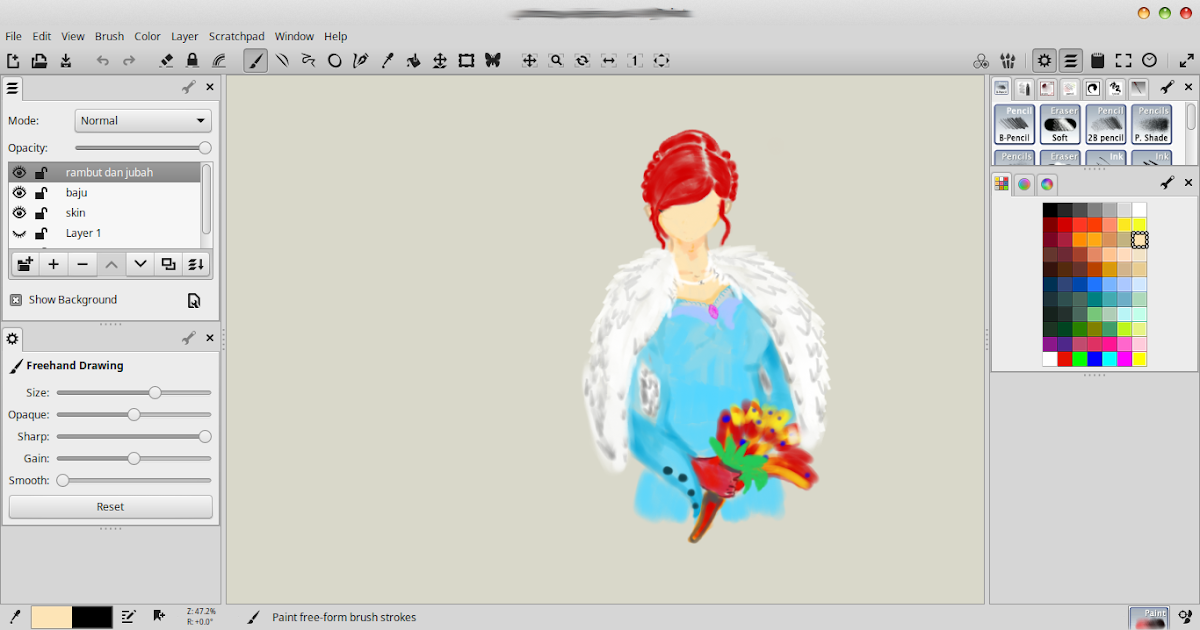1200x630 pixels.
Task: Uncheck Show Background
Action: [x=16, y=299]
